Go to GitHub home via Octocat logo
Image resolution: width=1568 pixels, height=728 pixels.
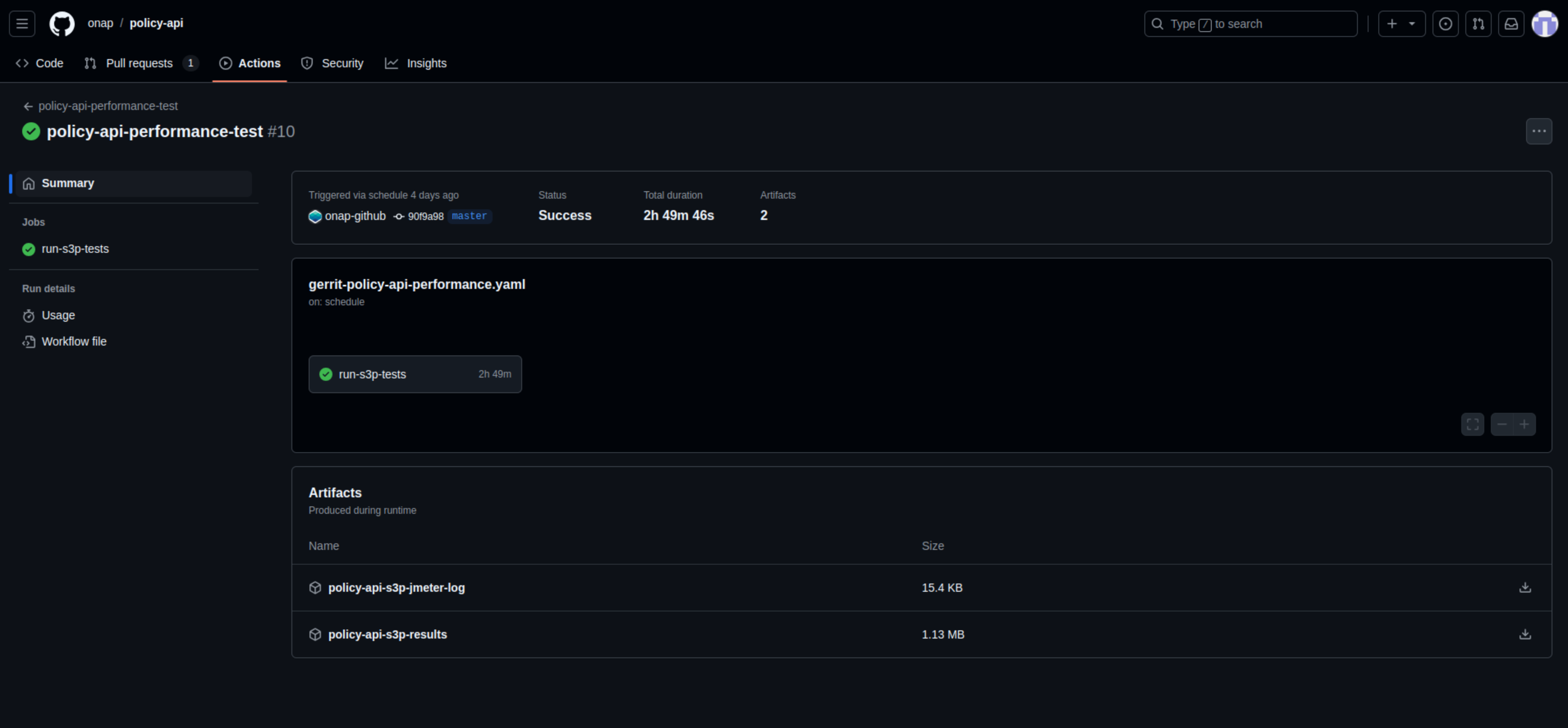click(62, 24)
